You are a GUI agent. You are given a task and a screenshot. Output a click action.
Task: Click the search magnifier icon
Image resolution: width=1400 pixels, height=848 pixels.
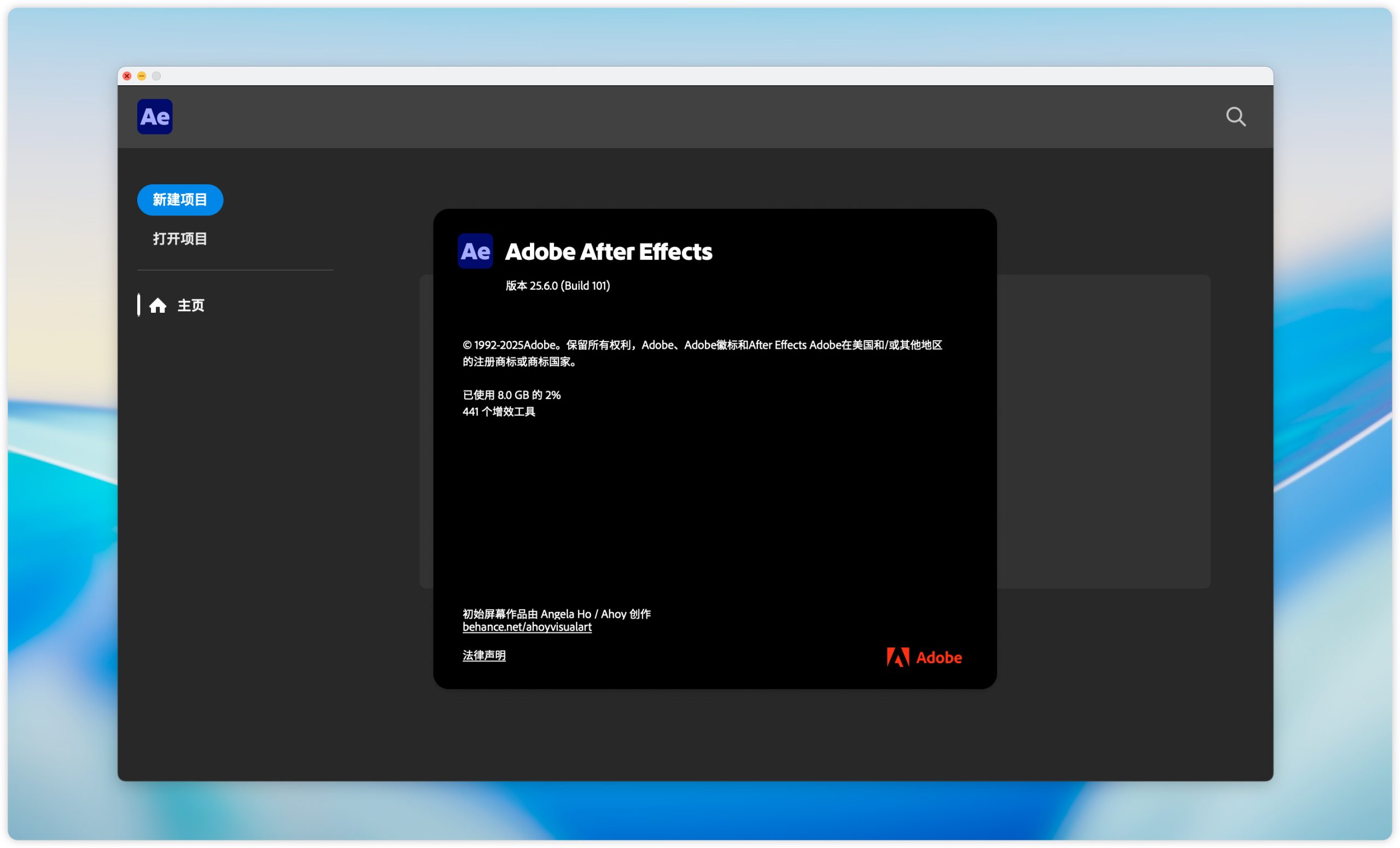tap(1235, 117)
